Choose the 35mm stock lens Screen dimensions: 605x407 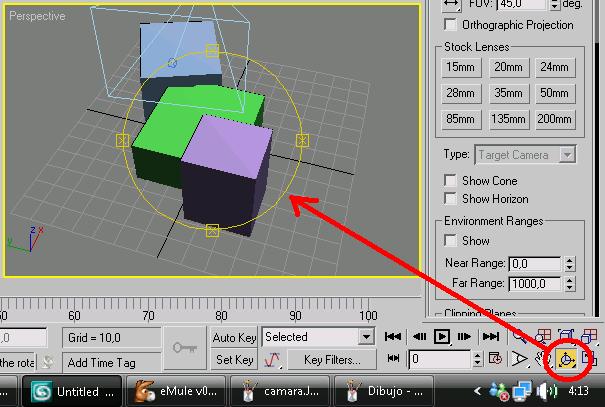[508, 93]
